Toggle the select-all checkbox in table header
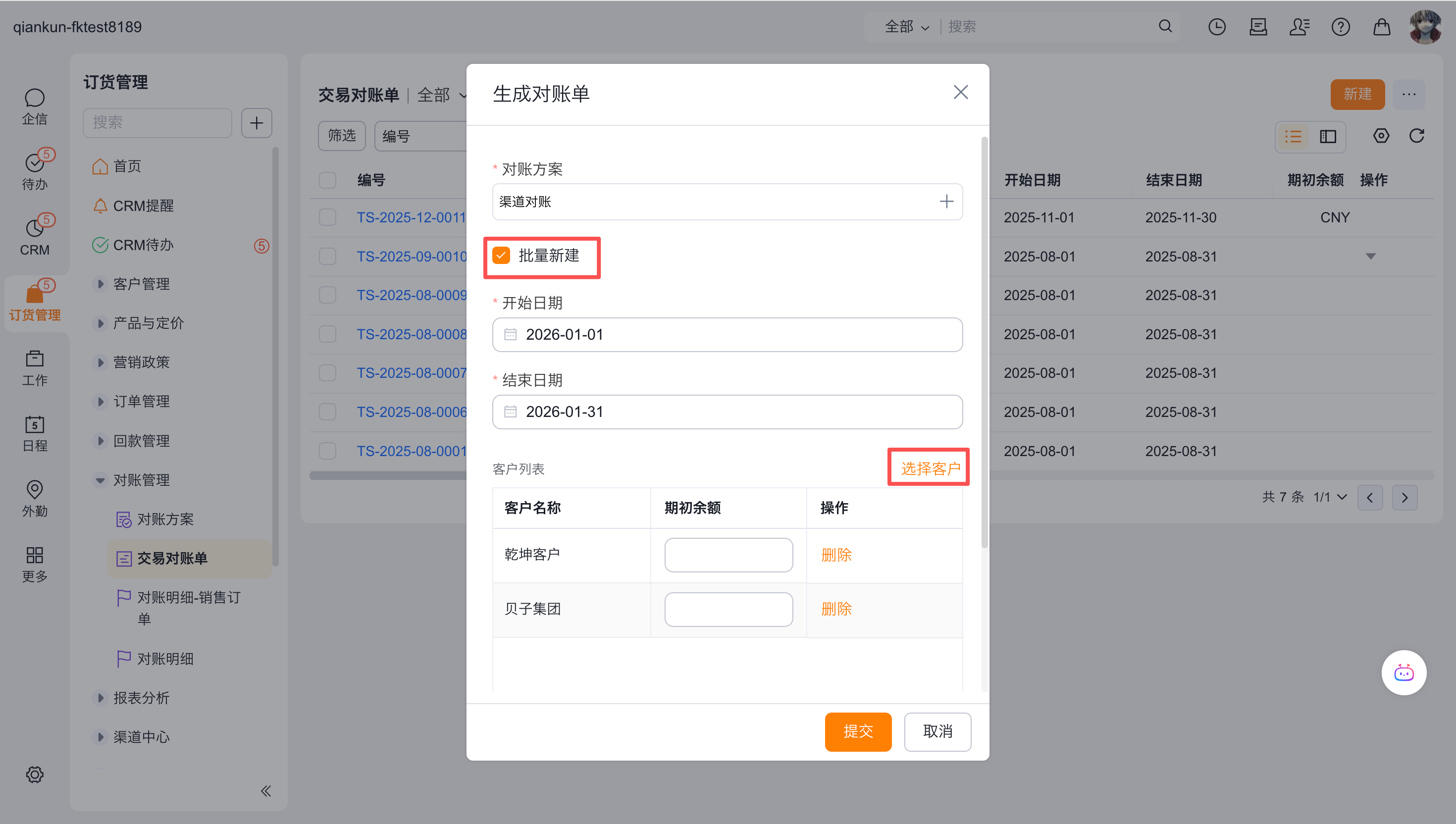This screenshot has width=1456, height=824. coord(328,180)
